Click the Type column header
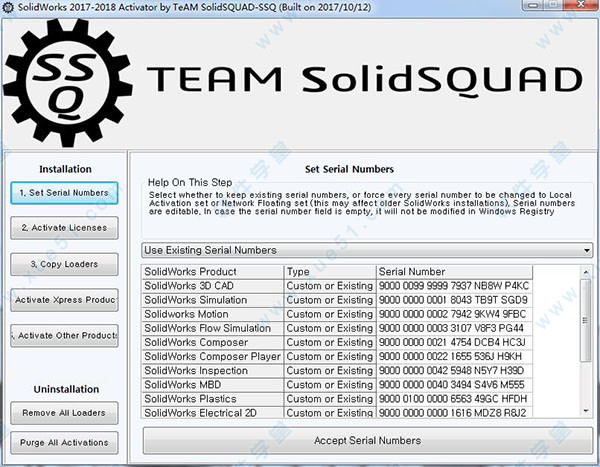This screenshot has width=600, height=467. coord(330,272)
